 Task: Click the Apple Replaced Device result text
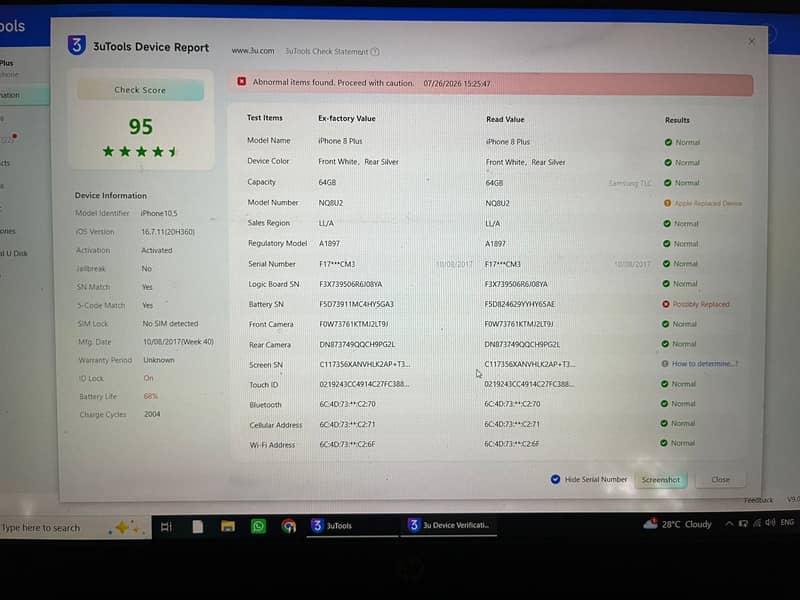[708, 203]
